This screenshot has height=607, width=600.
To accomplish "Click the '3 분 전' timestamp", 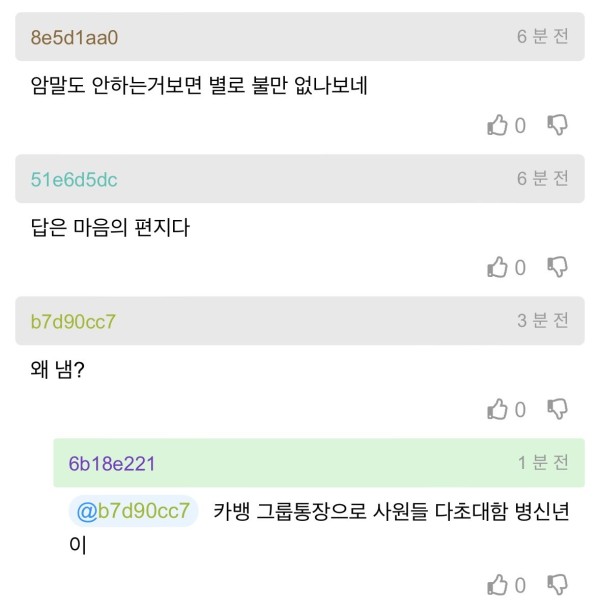I will 543,321.
